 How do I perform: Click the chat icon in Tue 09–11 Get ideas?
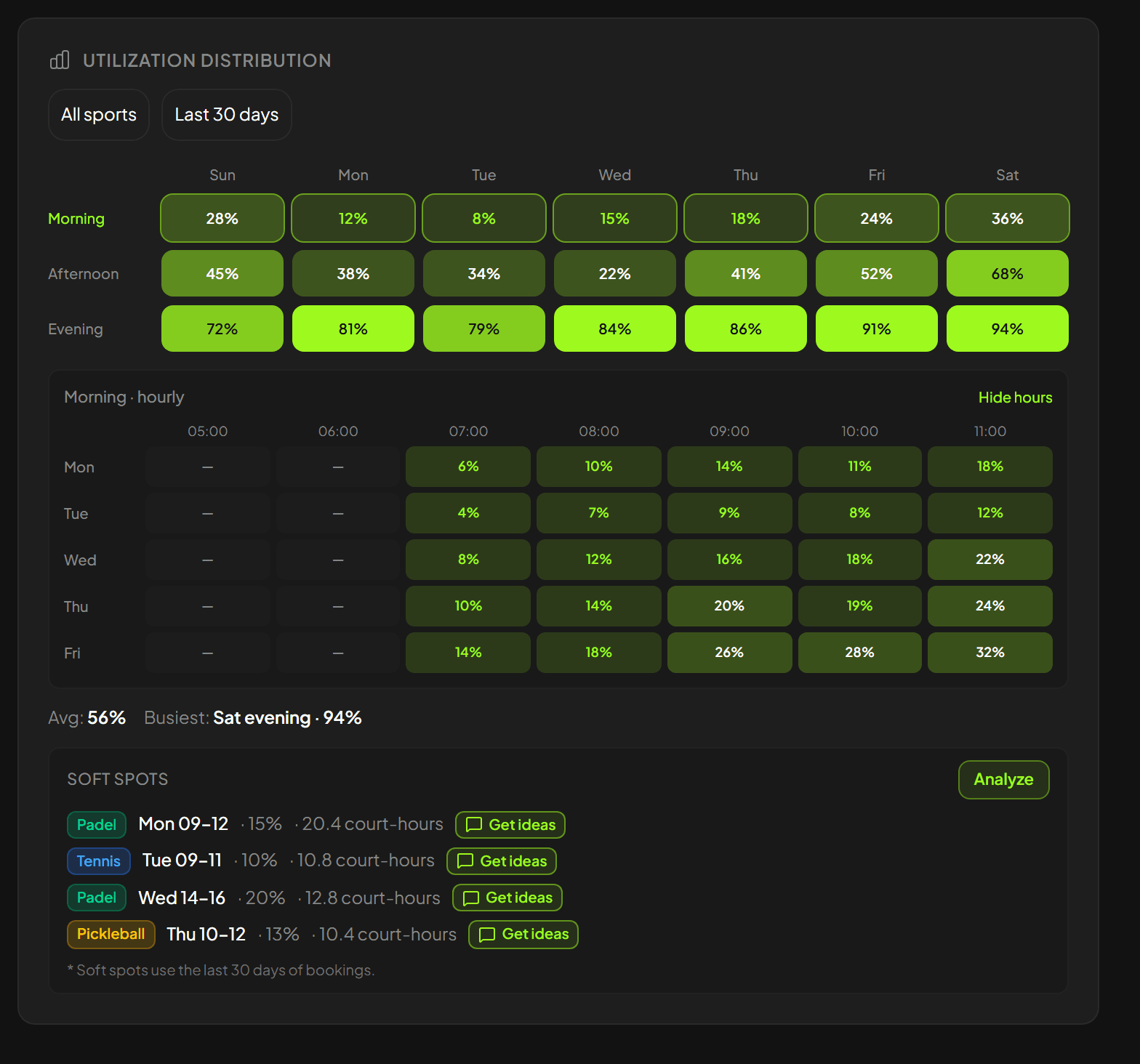[x=465, y=861]
